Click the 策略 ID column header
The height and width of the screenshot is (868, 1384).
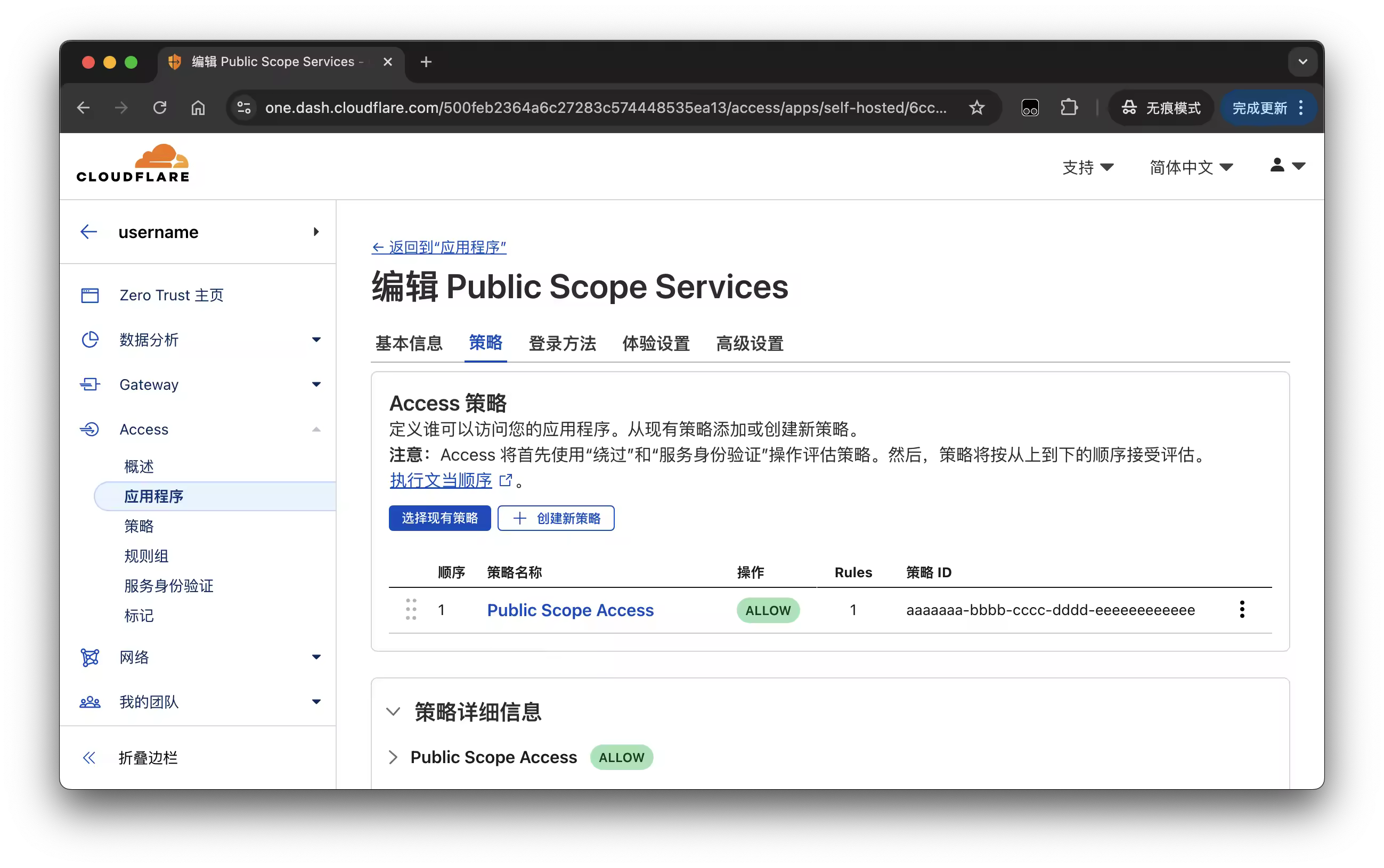pyautogui.click(x=929, y=572)
